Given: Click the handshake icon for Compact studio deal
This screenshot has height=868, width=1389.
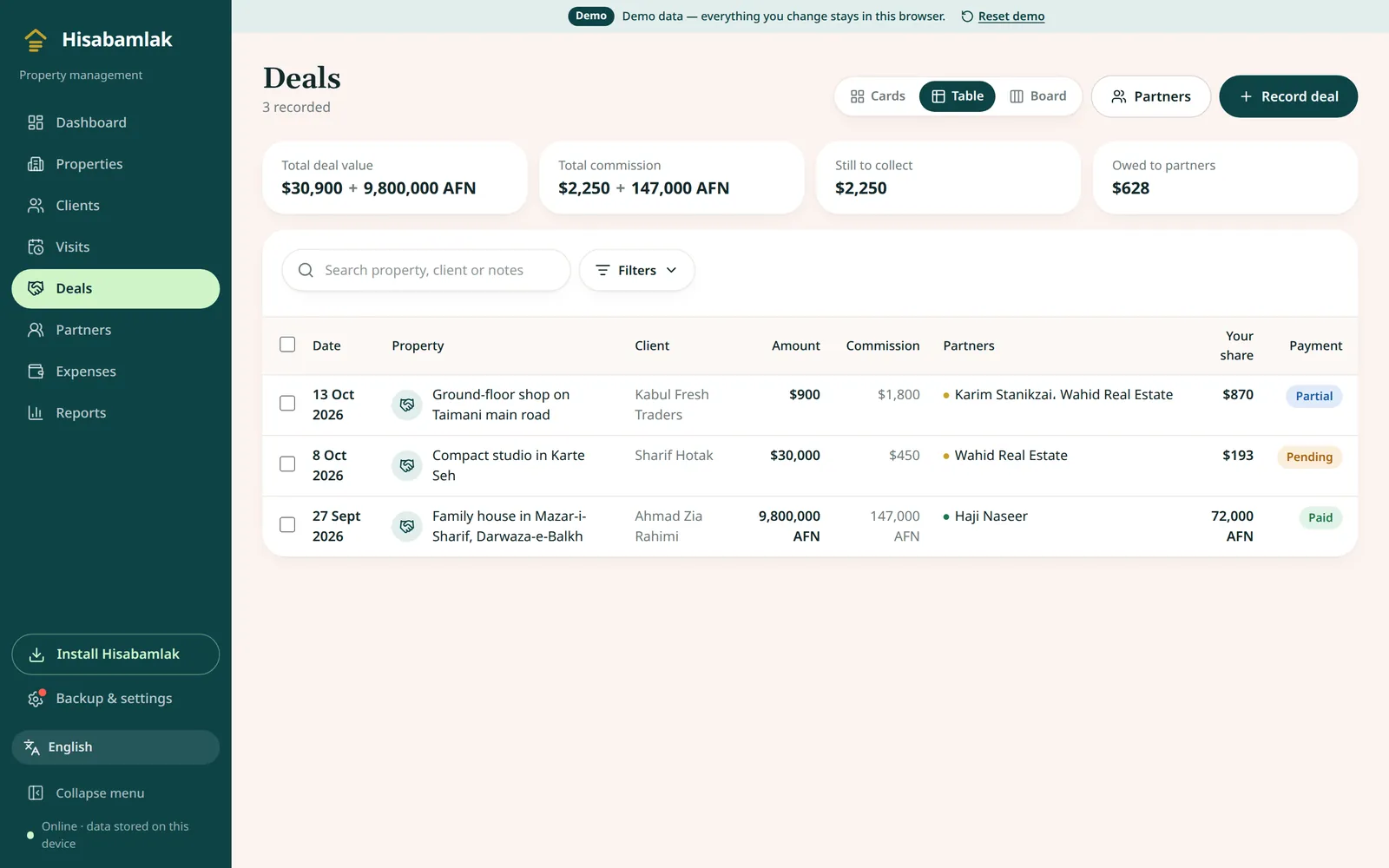Looking at the screenshot, I should [x=406, y=465].
